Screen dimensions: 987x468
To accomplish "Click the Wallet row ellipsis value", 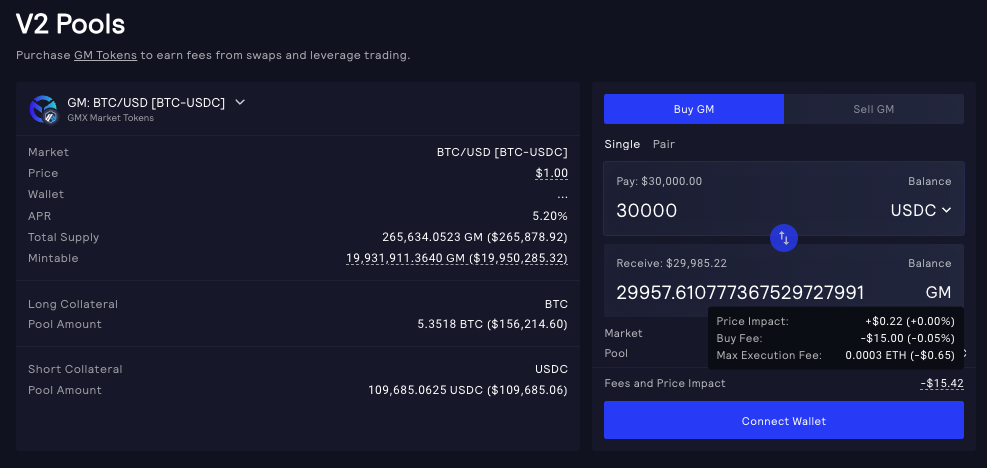I will [563, 195].
